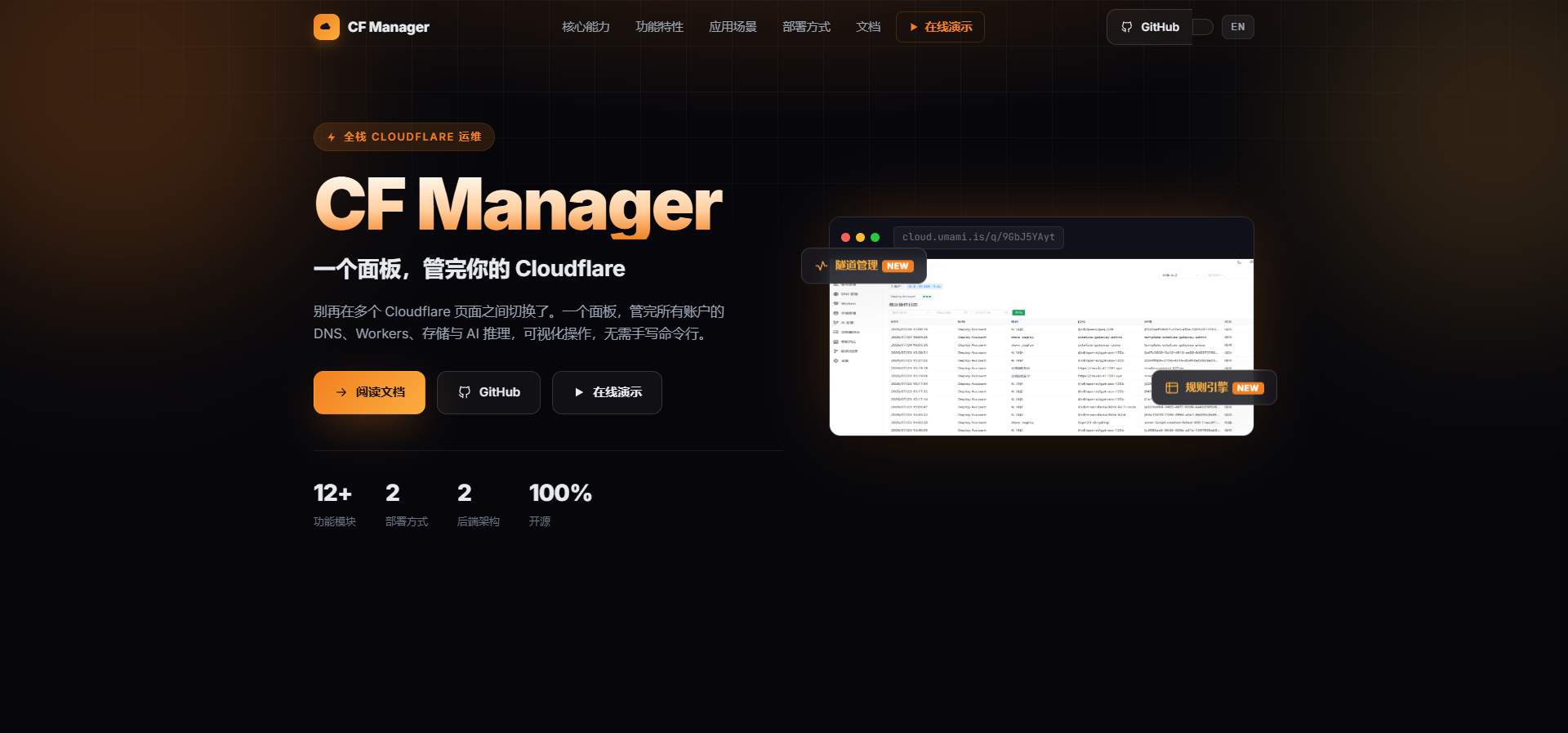Click the 一个面板，管完你的 Cloudflare subtitle
The width and height of the screenshot is (1568, 733).
pyautogui.click(x=470, y=269)
